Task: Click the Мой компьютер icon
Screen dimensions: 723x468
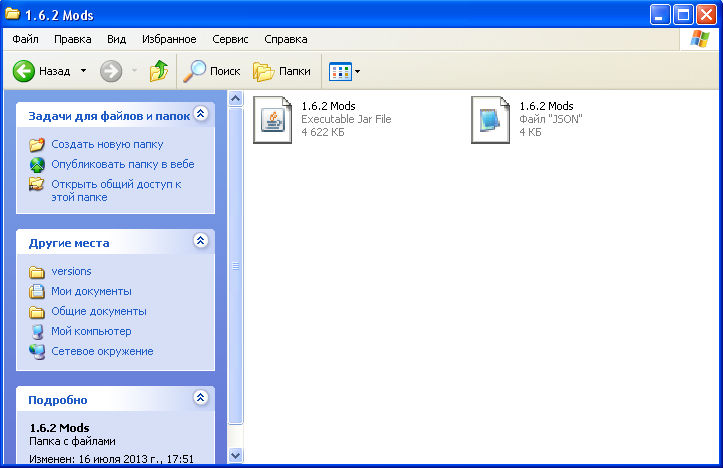Action: click(37, 332)
